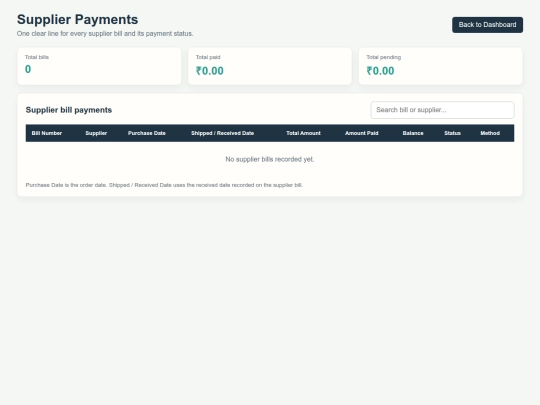Screen dimensions: 540x405
Task: Focus the Search bill or supplier field
Action: [443, 110]
